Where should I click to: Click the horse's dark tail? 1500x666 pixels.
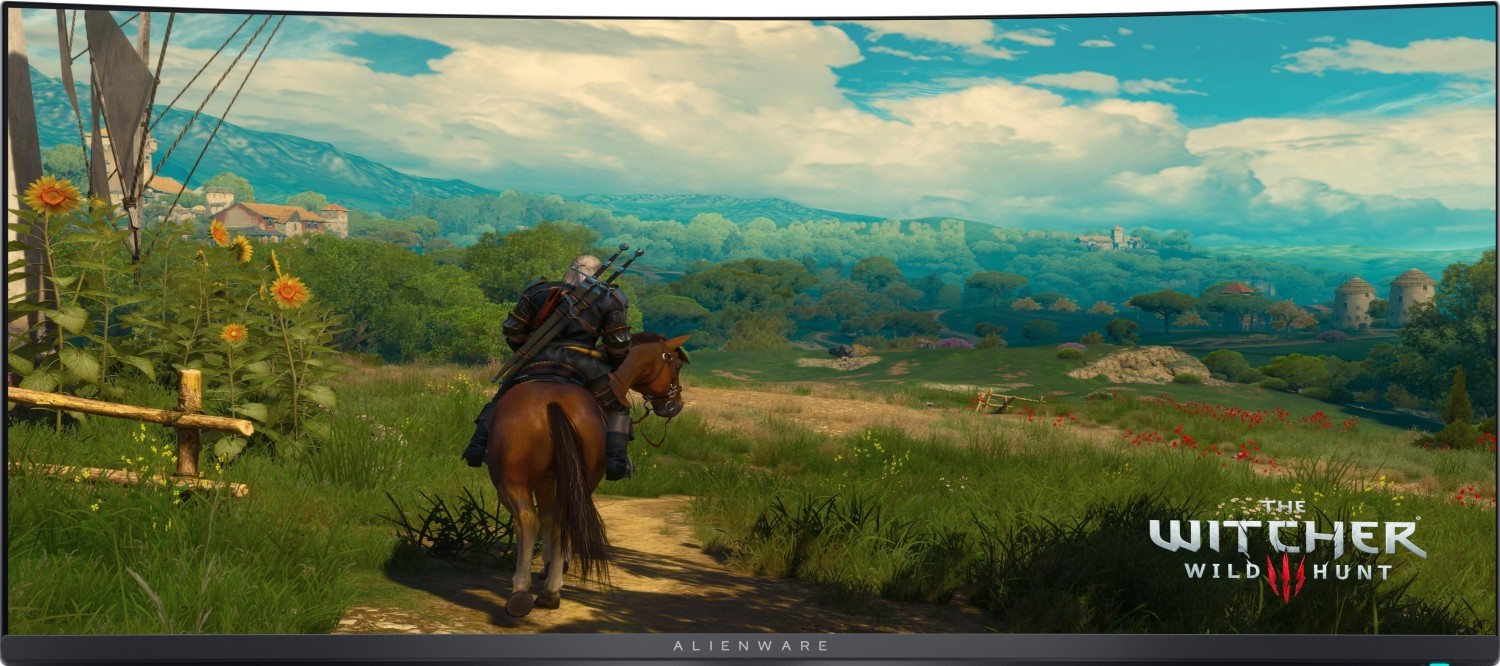pyautogui.click(x=578, y=495)
